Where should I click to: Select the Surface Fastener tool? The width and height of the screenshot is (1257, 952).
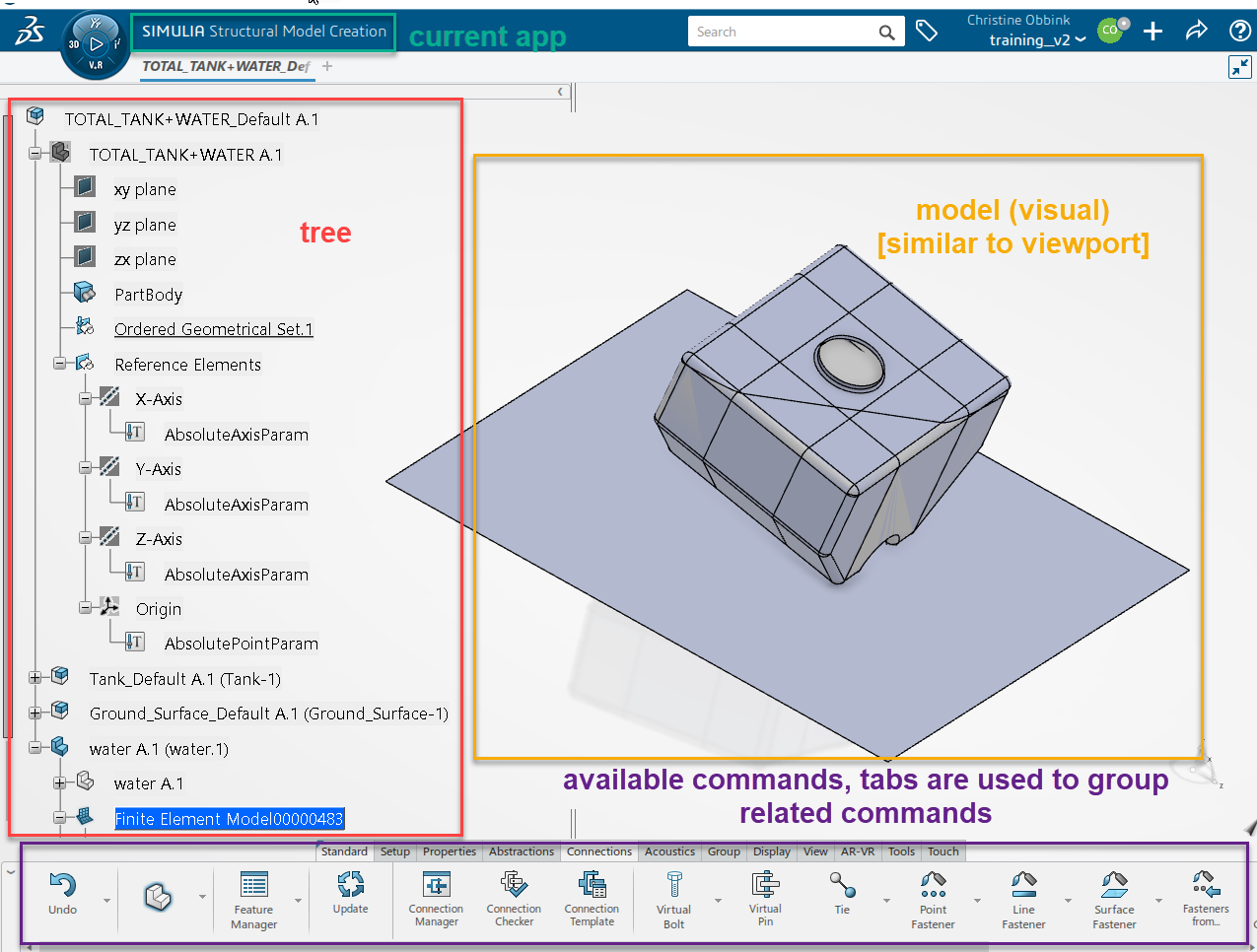[1114, 900]
